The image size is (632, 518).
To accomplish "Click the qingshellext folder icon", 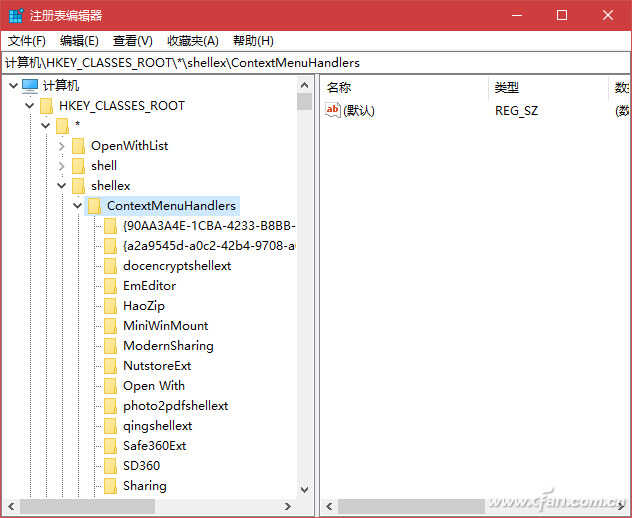I will 110,426.
